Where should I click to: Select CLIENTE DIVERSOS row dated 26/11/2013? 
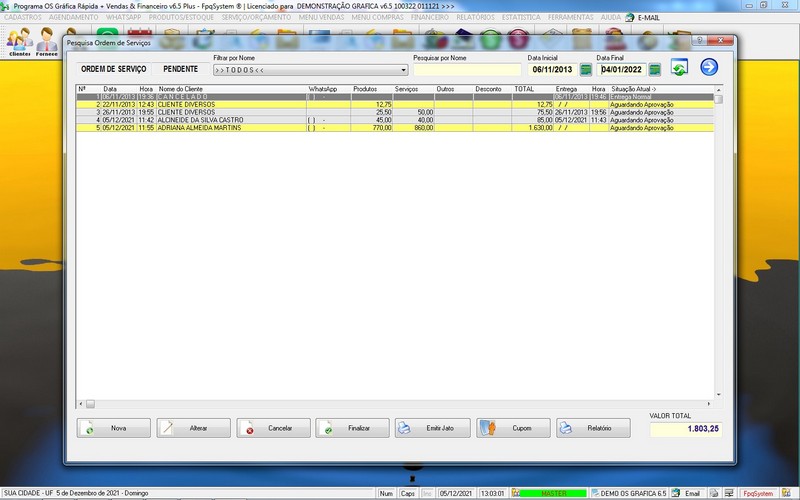click(x=395, y=112)
